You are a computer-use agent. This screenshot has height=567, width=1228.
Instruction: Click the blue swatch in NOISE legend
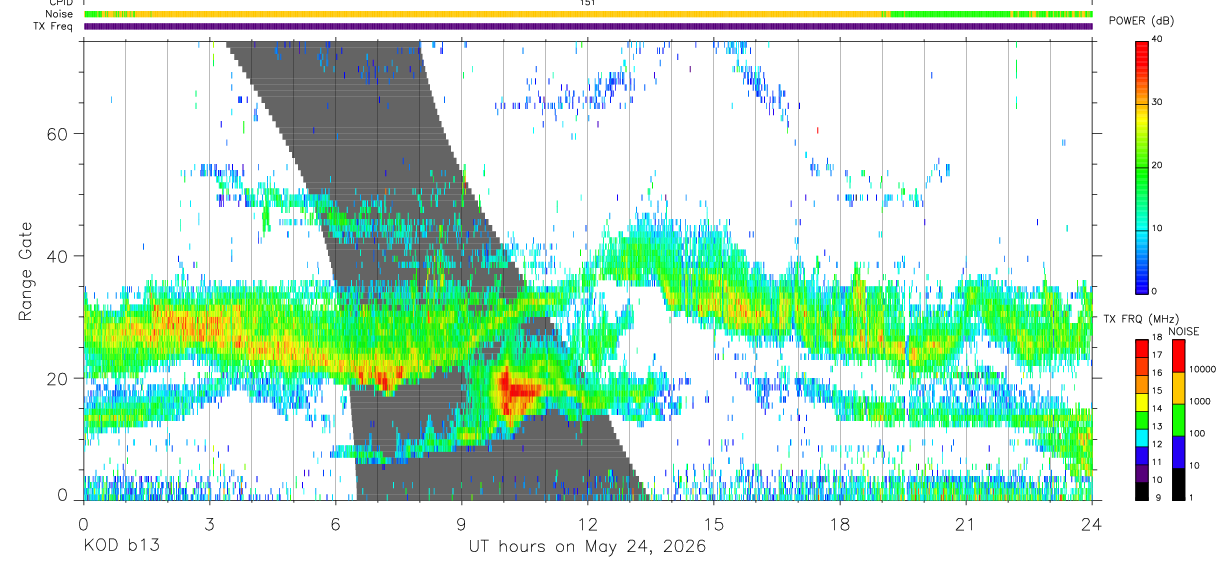point(1178,451)
